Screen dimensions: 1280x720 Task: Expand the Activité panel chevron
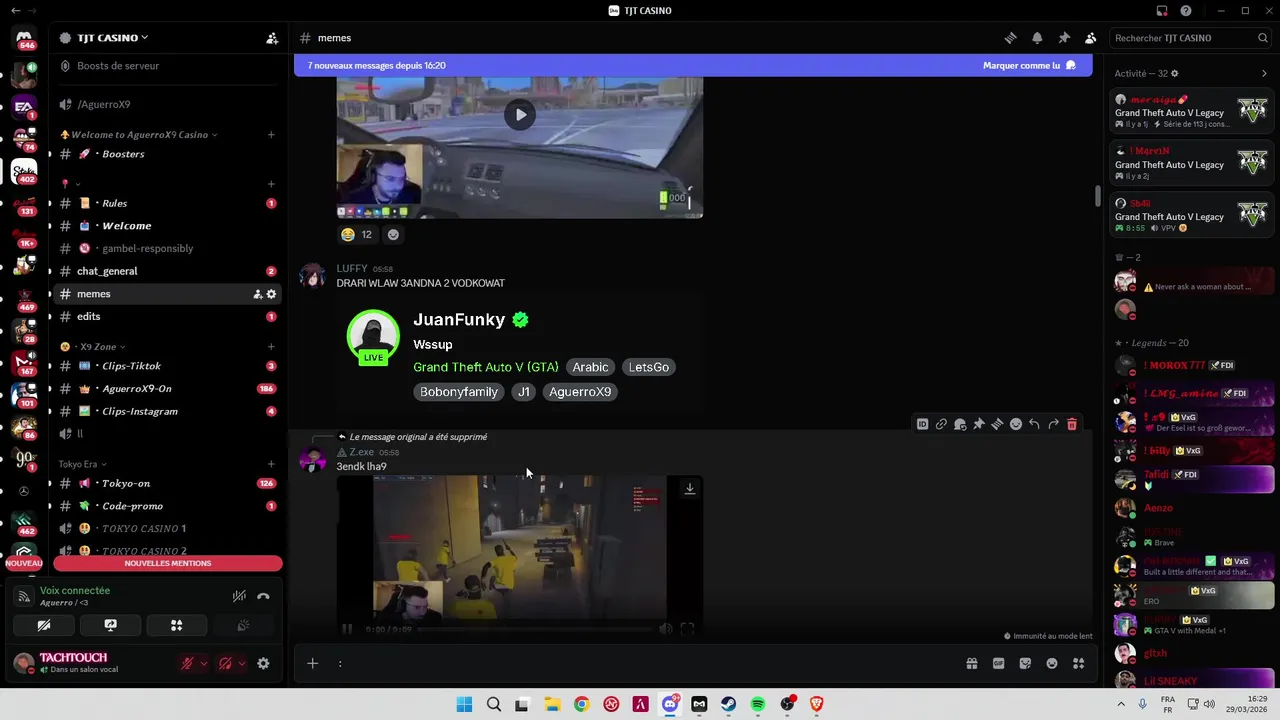pyautogui.click(x=1264, y=74)
